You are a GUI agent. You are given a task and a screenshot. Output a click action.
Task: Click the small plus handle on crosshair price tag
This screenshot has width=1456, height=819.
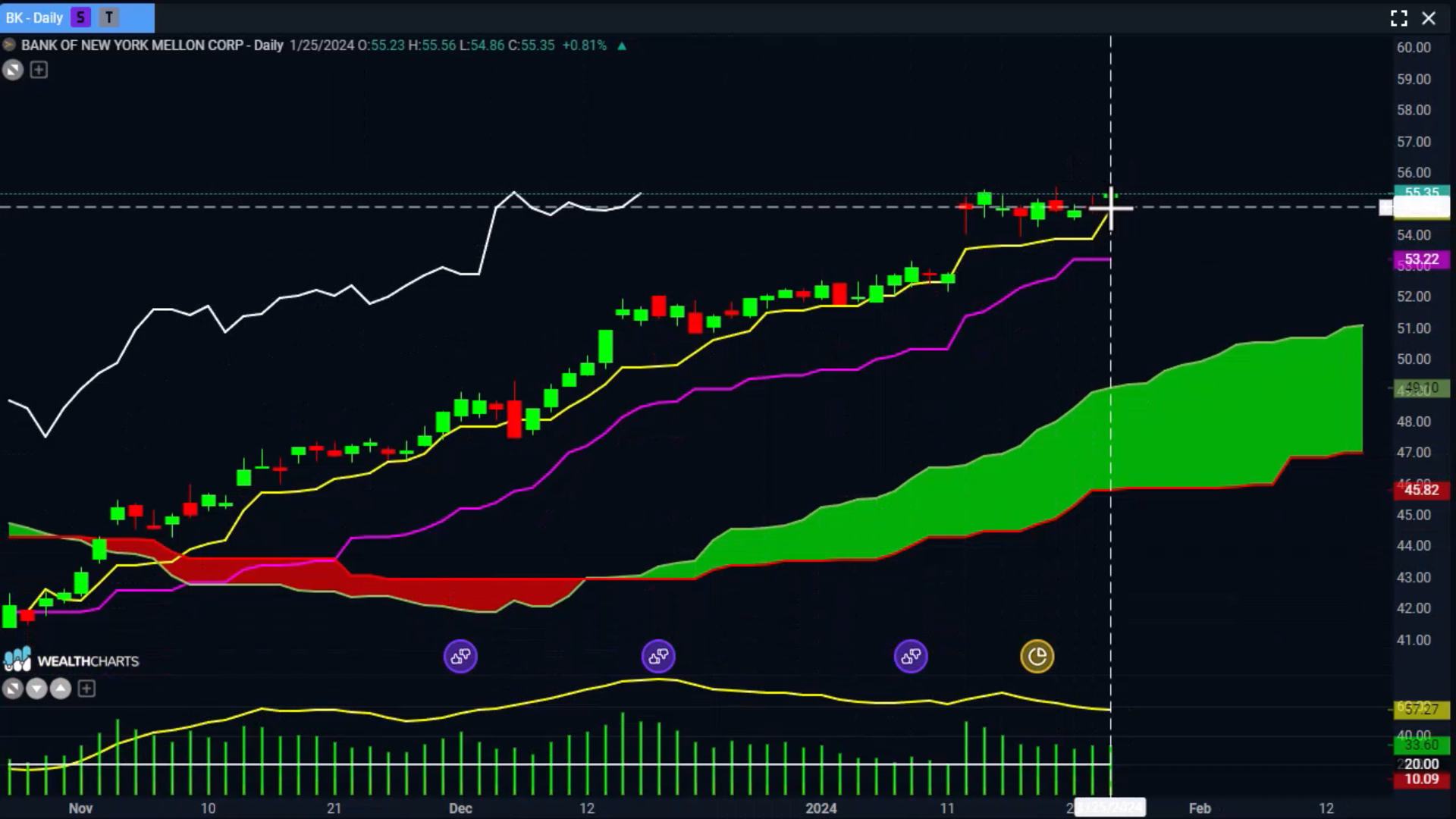pos(1385,207)
